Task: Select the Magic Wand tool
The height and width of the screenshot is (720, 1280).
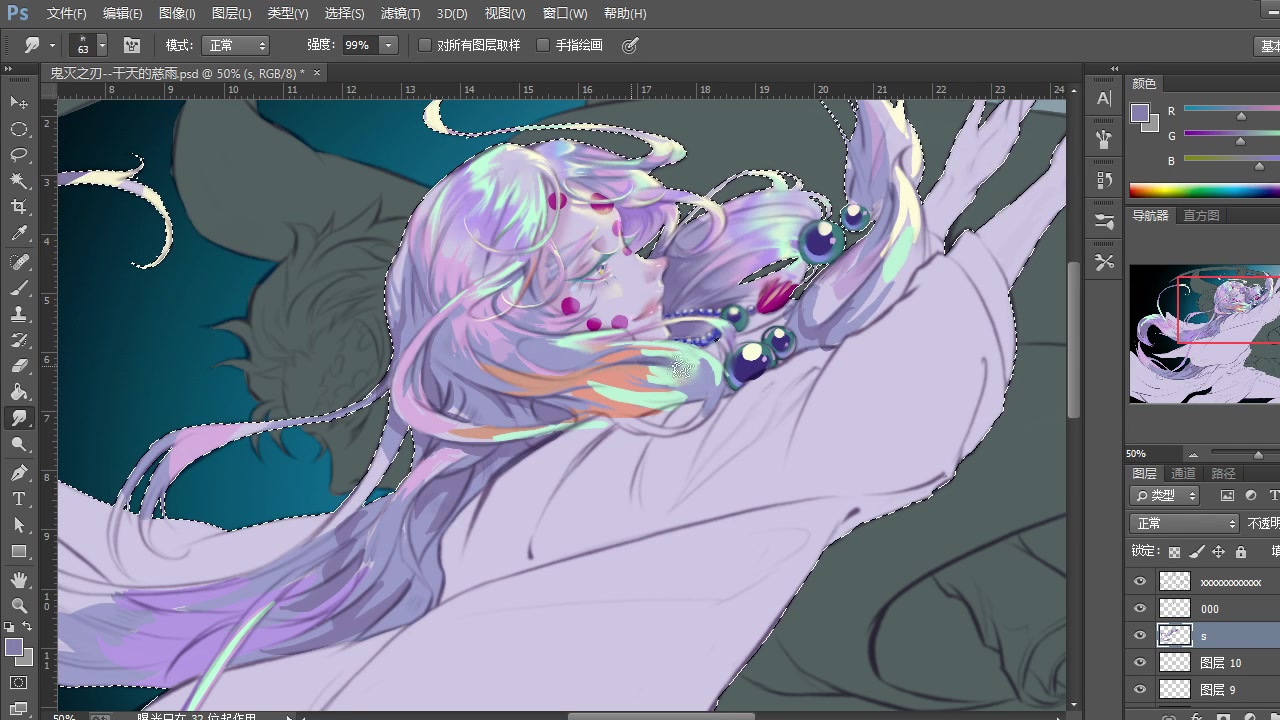Action: [x=19, y=181]
